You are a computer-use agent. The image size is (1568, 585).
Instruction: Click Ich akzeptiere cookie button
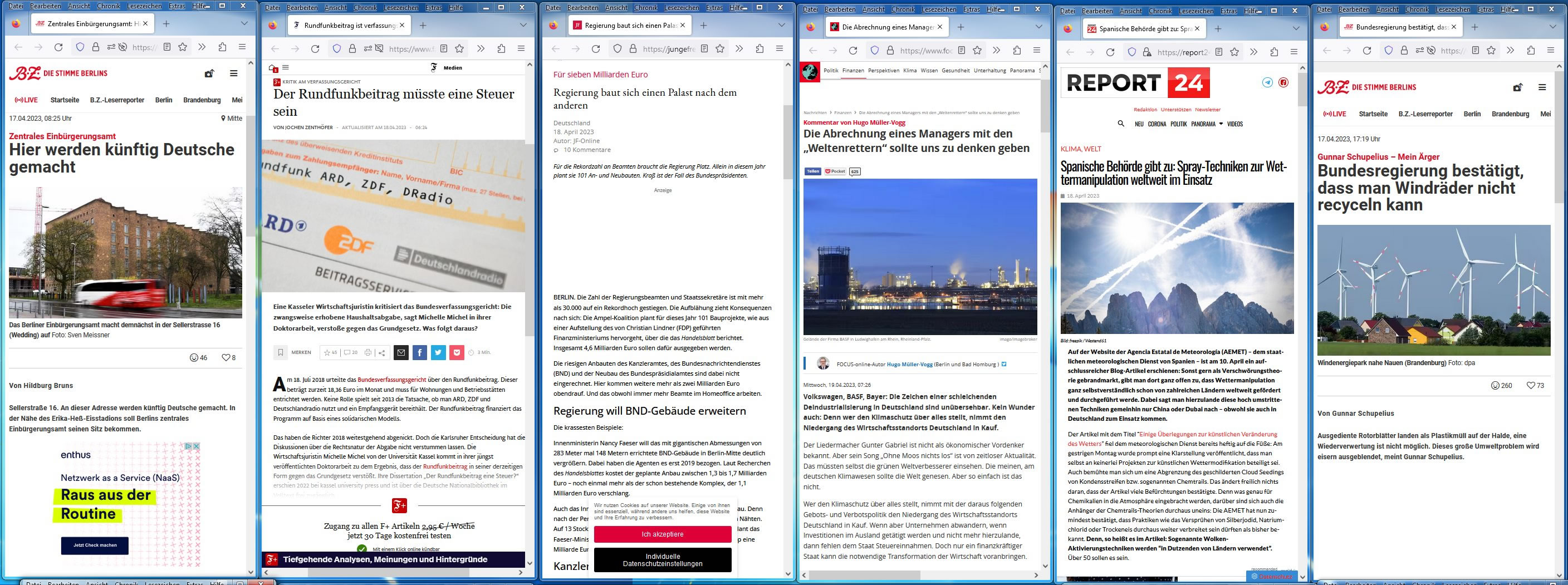(662, 534)
